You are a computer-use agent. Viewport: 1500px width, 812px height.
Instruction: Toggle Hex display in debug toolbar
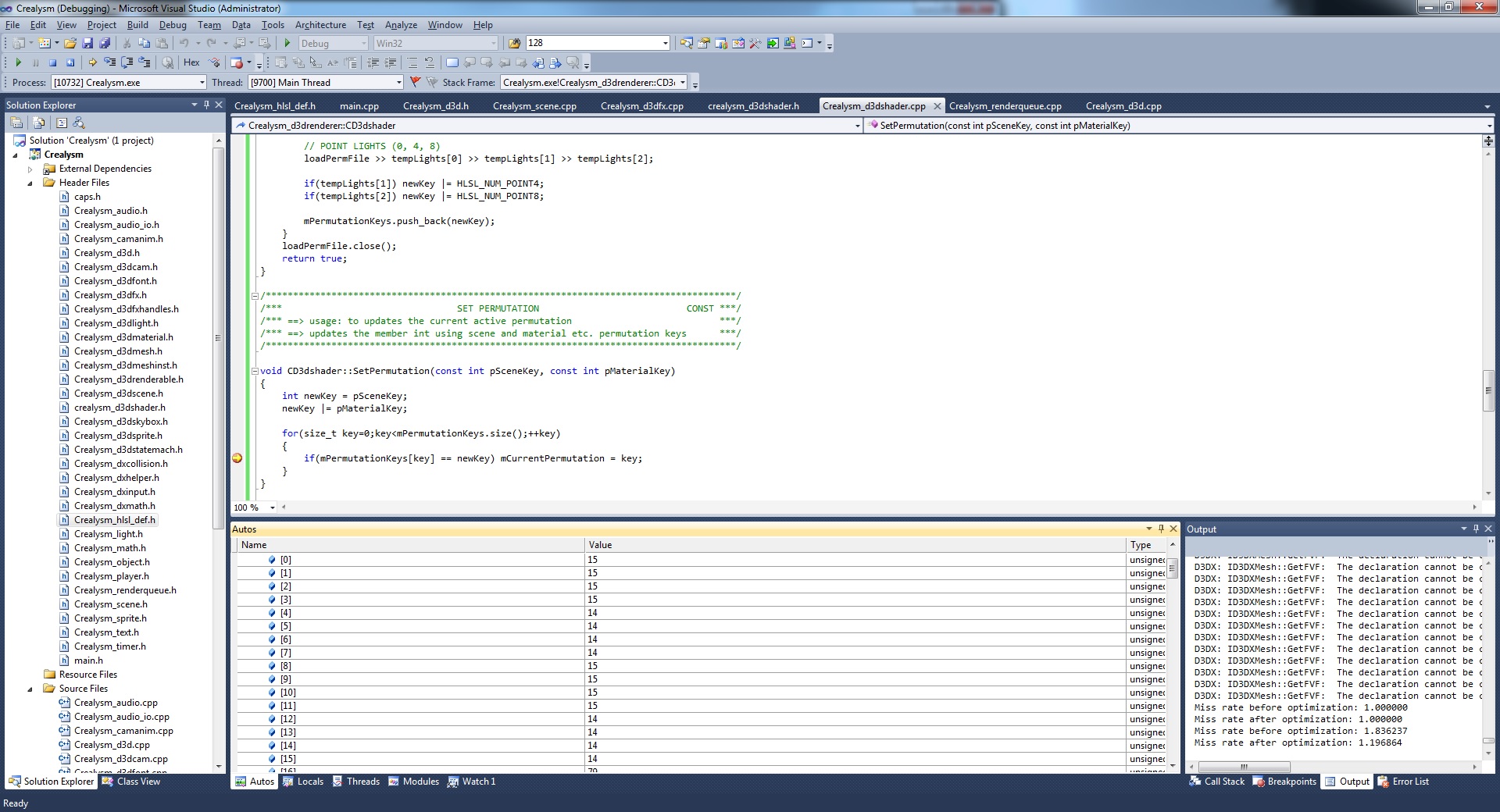191,62
